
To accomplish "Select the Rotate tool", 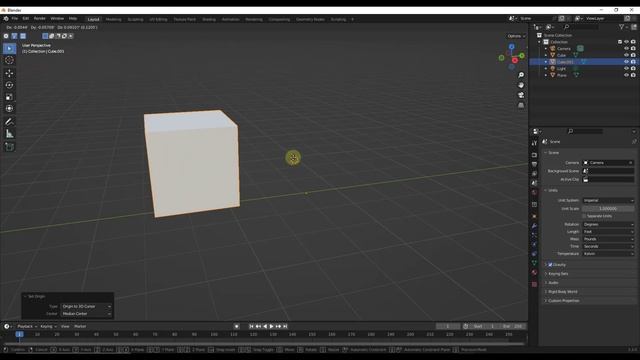I will click(x=9, y=85).
